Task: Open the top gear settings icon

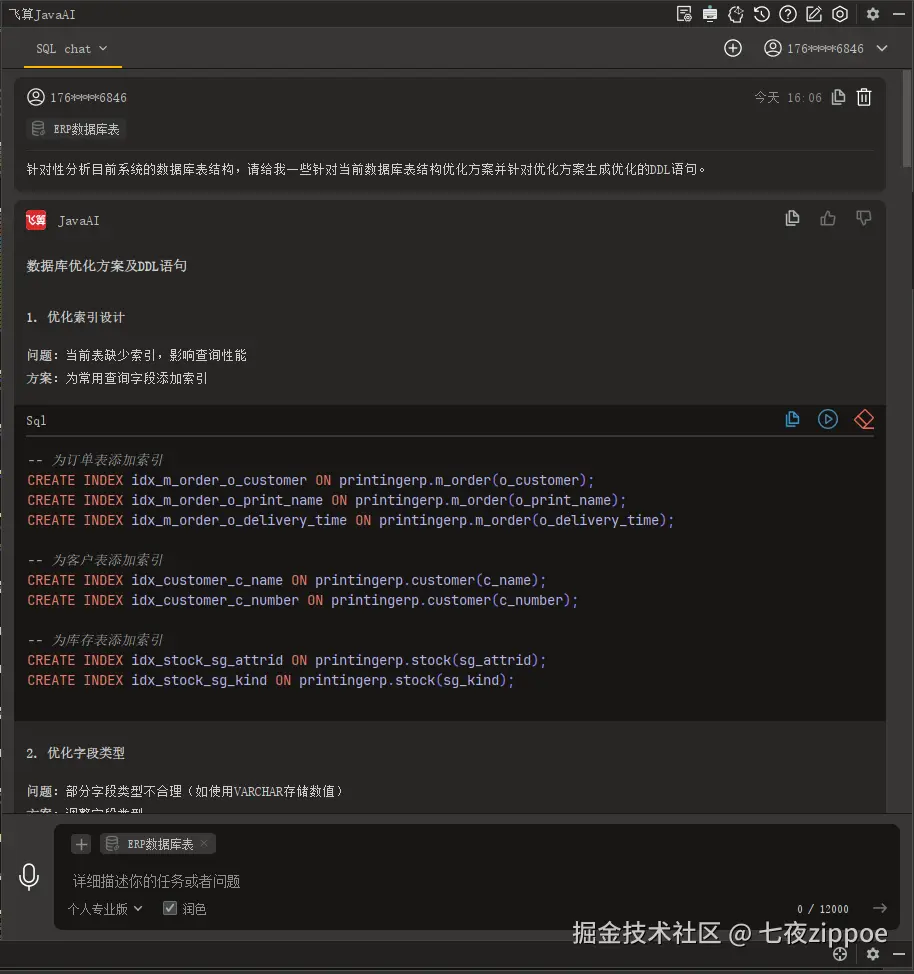Action: pos(873,14)
